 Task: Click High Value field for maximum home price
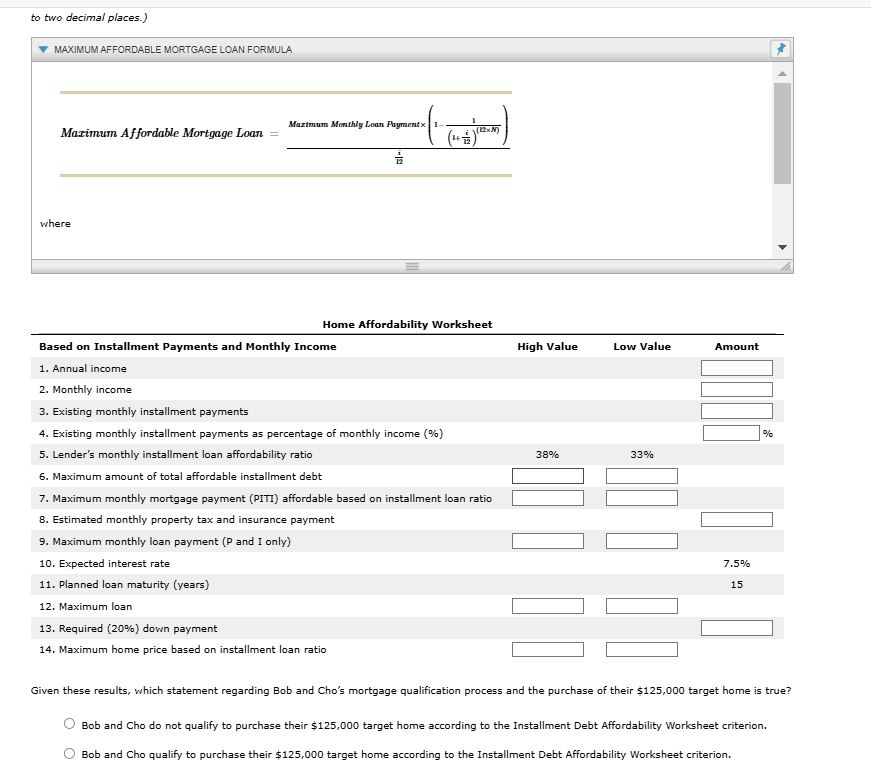click(x=548, y=649)
